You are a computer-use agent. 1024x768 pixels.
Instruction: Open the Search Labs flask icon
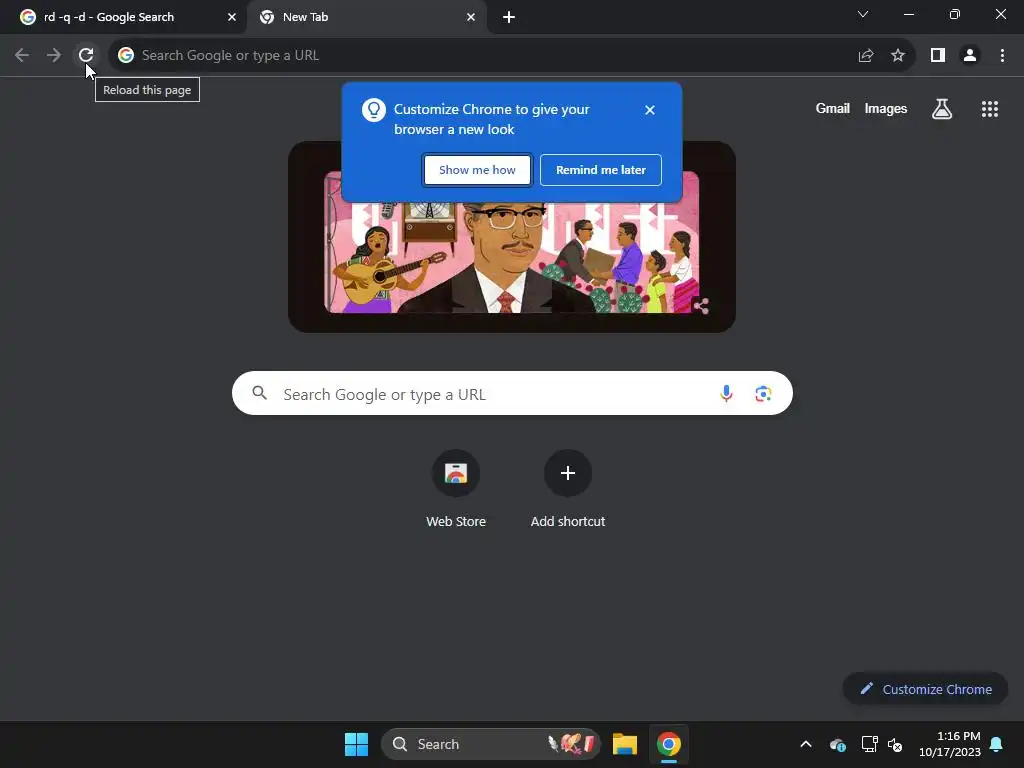click(942, 109)
